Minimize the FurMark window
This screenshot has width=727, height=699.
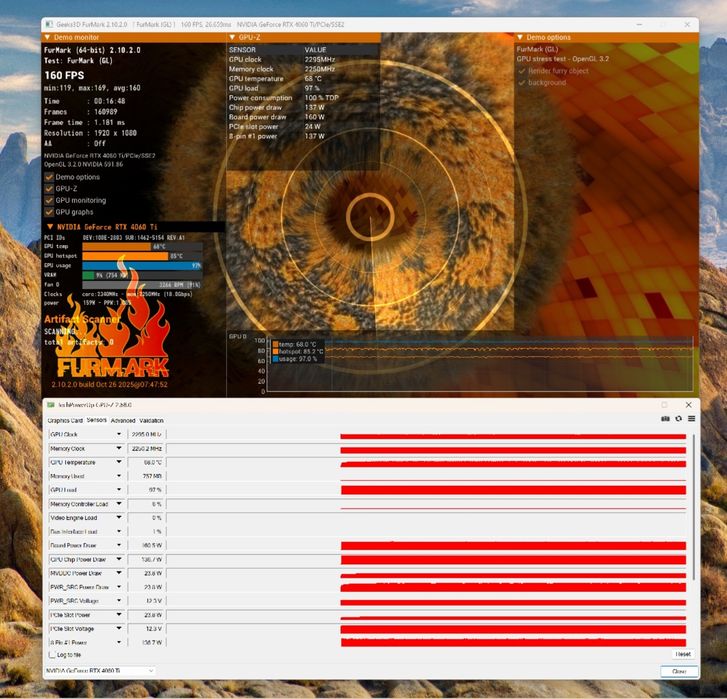(639, 25)
